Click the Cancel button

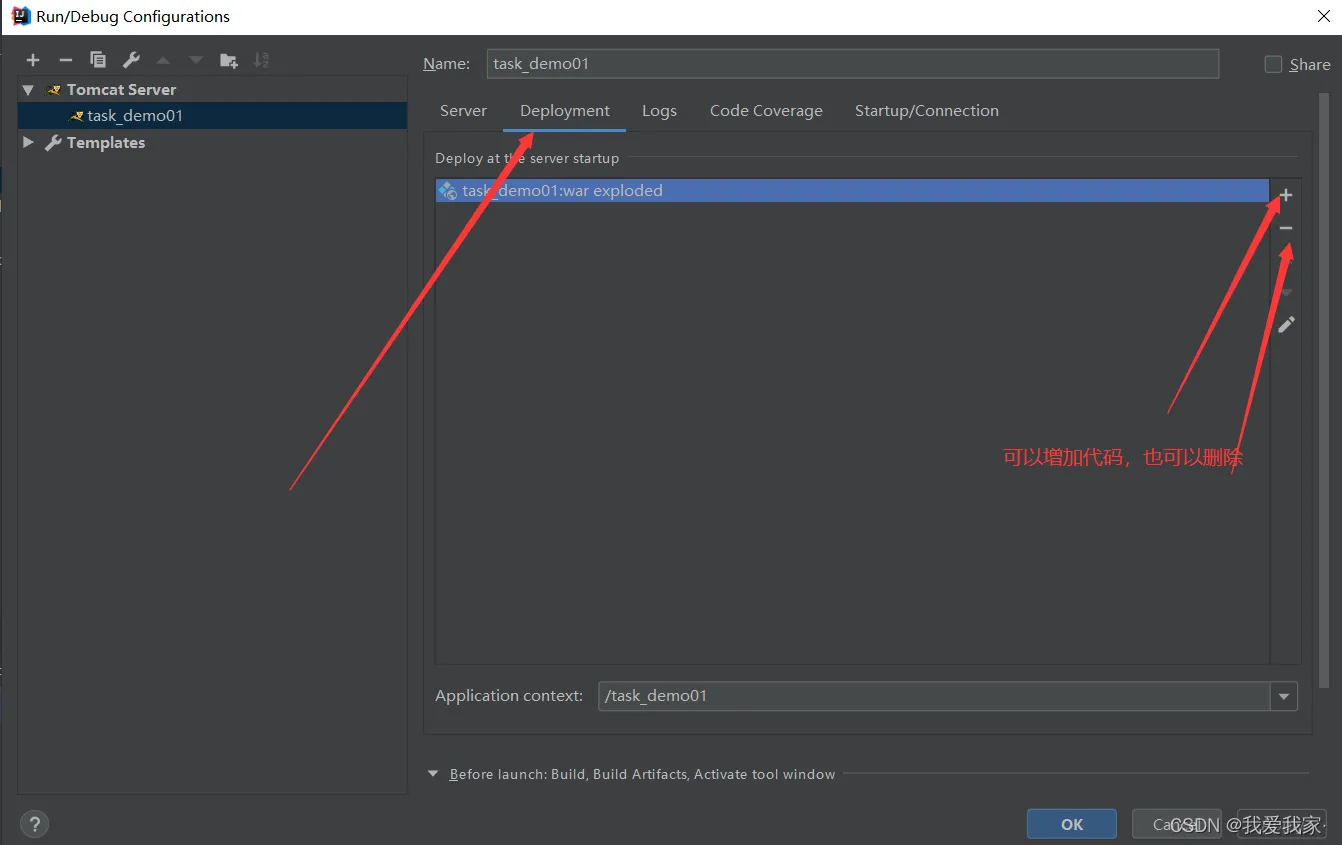pyautogui.click(x=1177, y=824)
